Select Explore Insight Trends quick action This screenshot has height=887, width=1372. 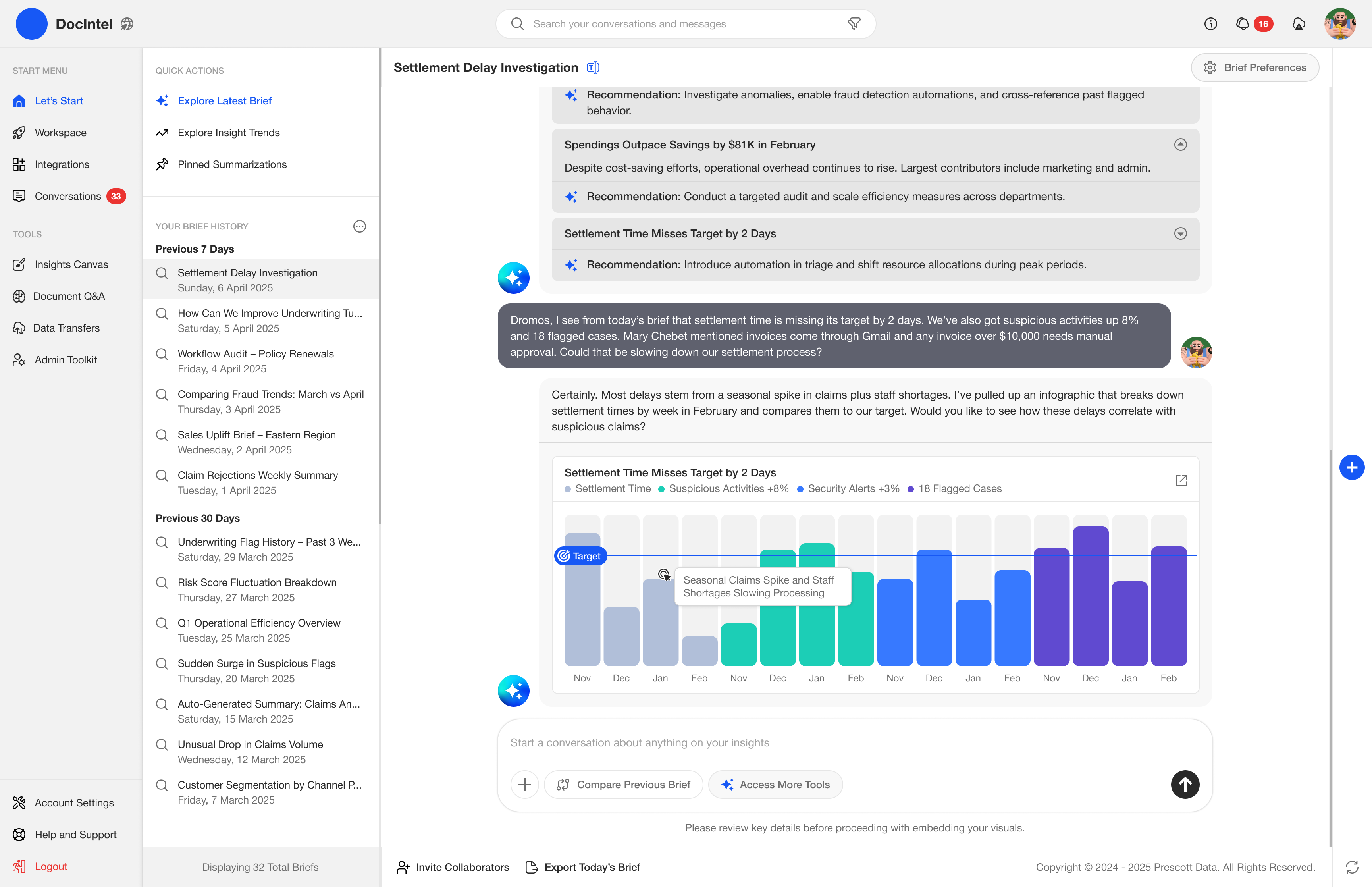(x=229, y=133)
